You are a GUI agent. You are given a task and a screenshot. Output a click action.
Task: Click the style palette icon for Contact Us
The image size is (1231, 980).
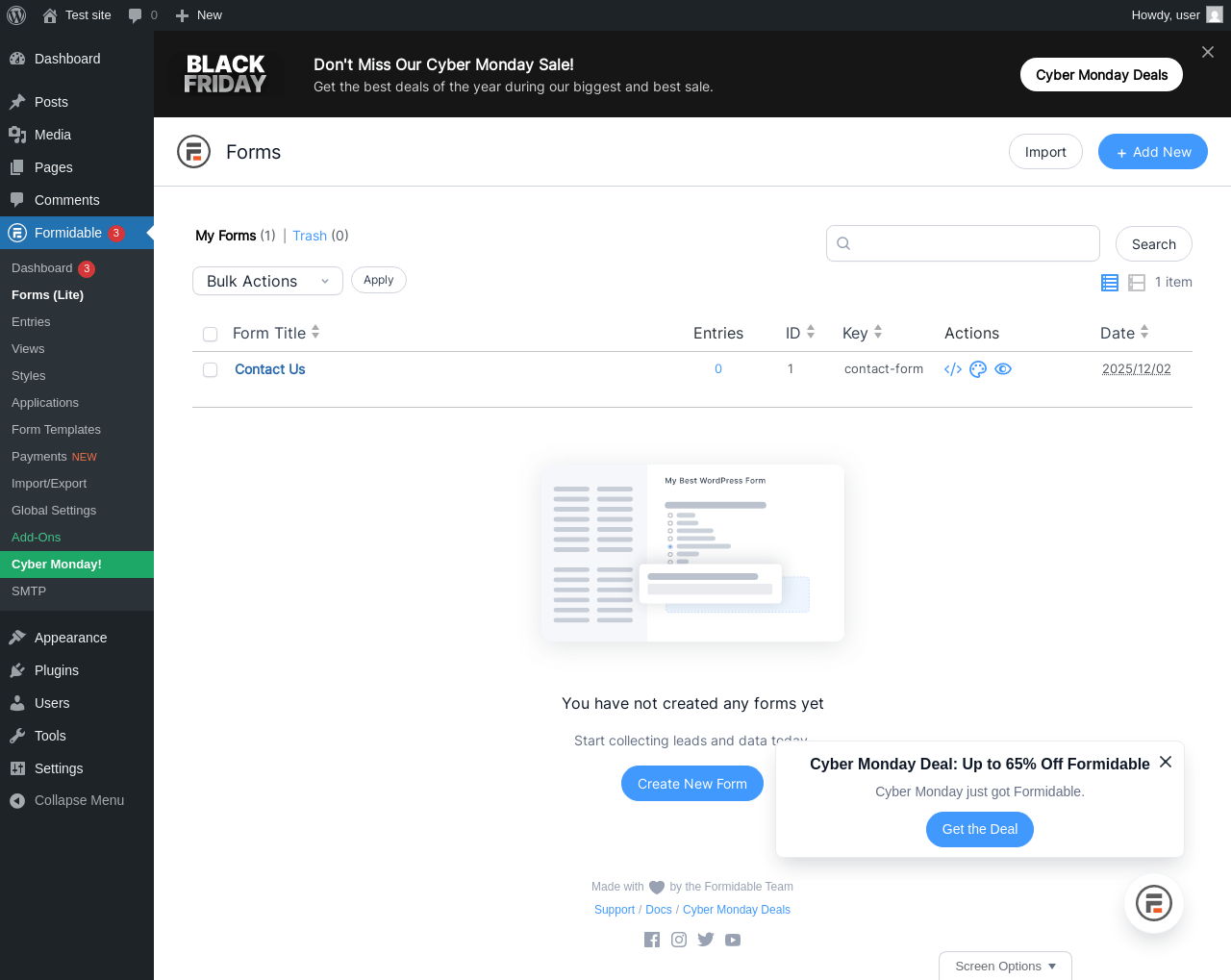click(978, 369)
